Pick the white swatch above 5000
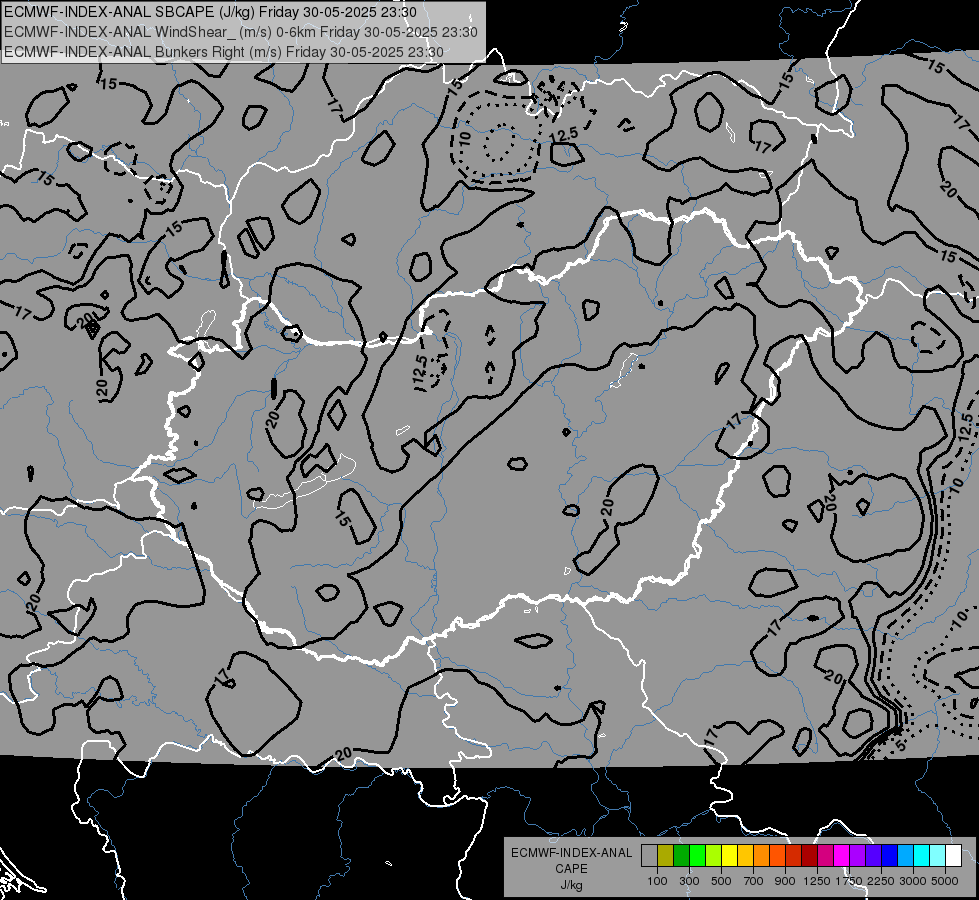Viewport: 979px width, 900px height. [x=953, y=856]
